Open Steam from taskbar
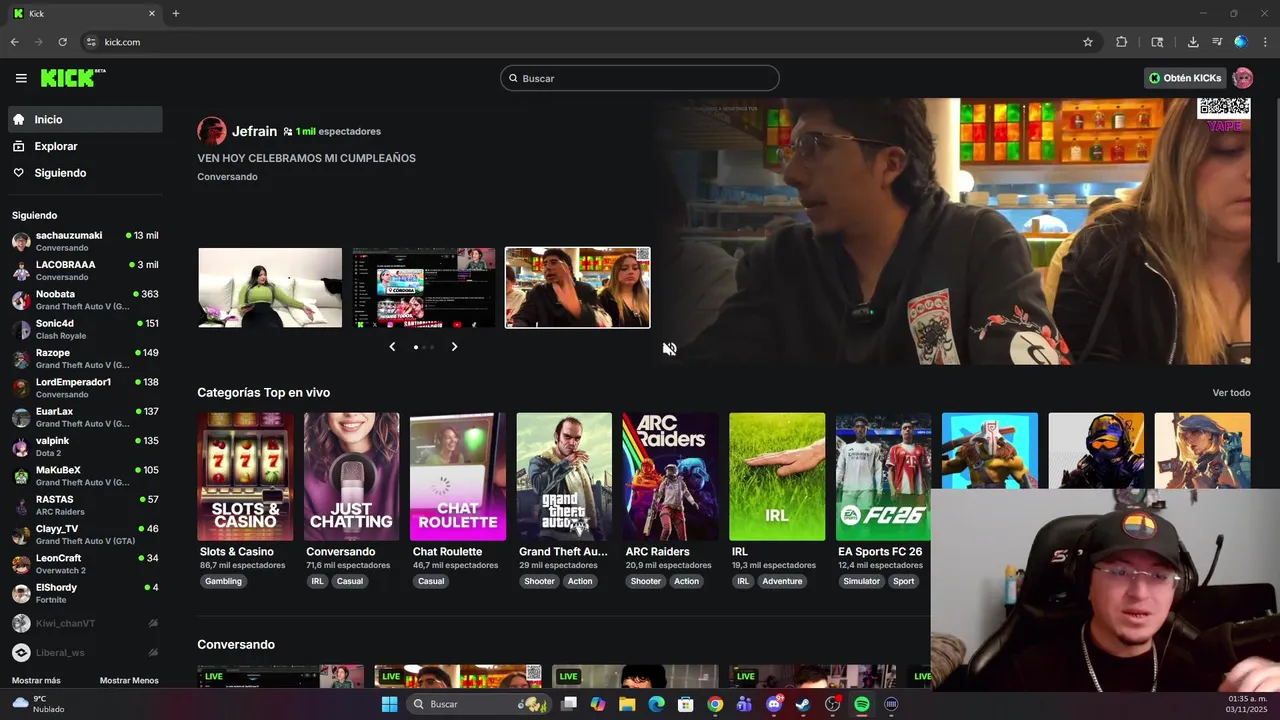 pos(803,704)
